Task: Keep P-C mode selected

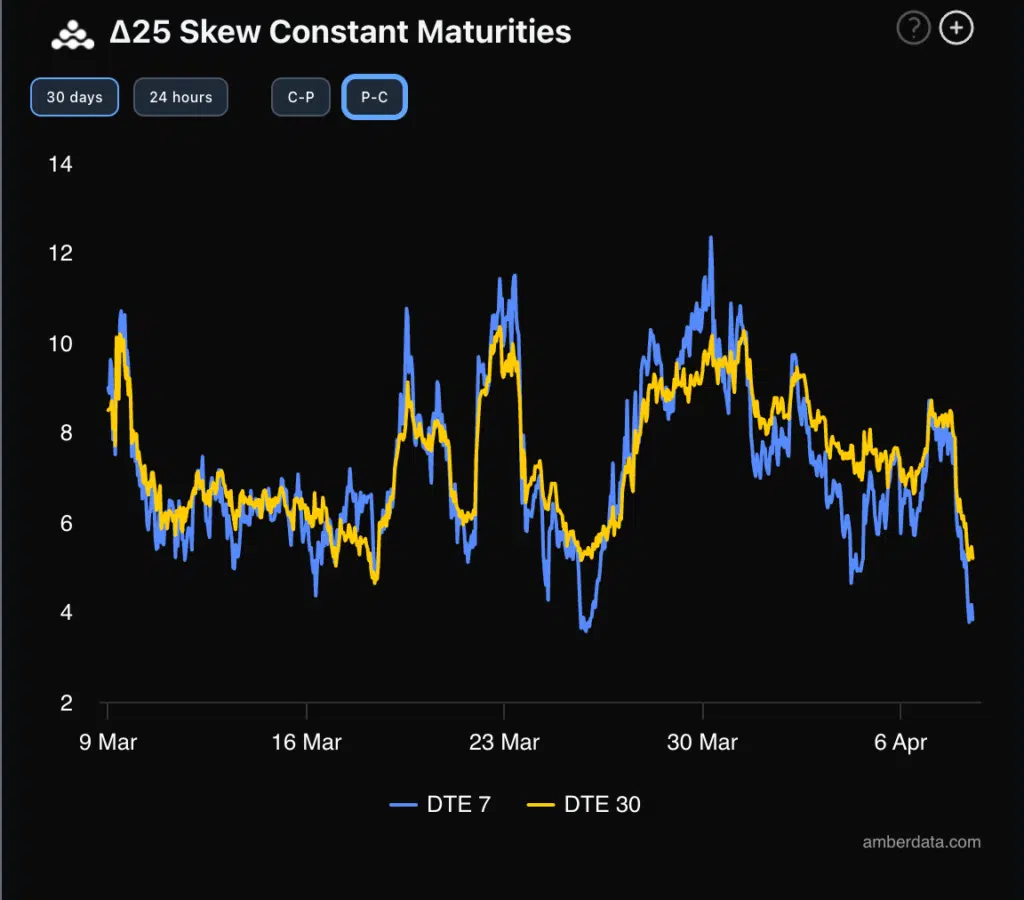Action: (x=374, y=97)
